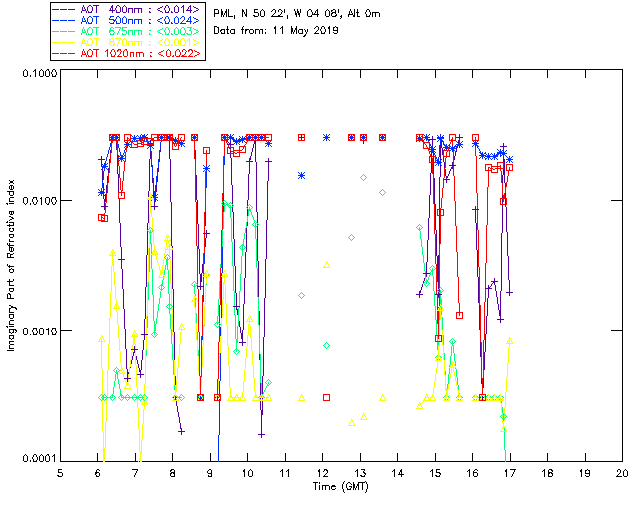The width and height of the screenshot is (640, 512).
Task: Click the 'Imaginary Part of Refractive Index' axis label
Action: tap(14, 267)
